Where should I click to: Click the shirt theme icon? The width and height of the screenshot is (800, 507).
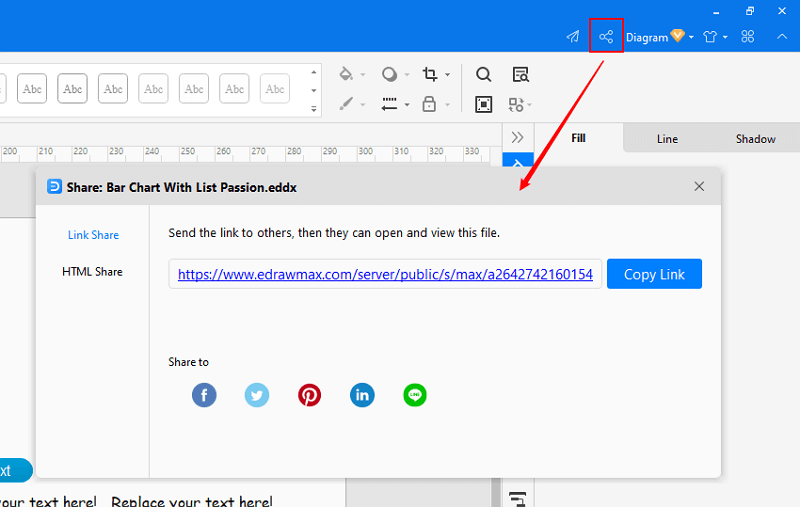710,37
